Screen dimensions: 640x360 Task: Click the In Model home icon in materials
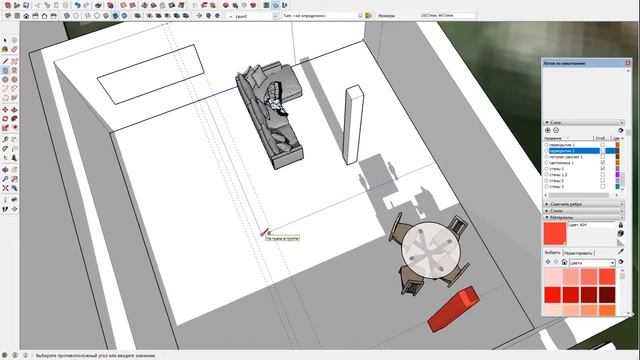(x=564, y=262)
